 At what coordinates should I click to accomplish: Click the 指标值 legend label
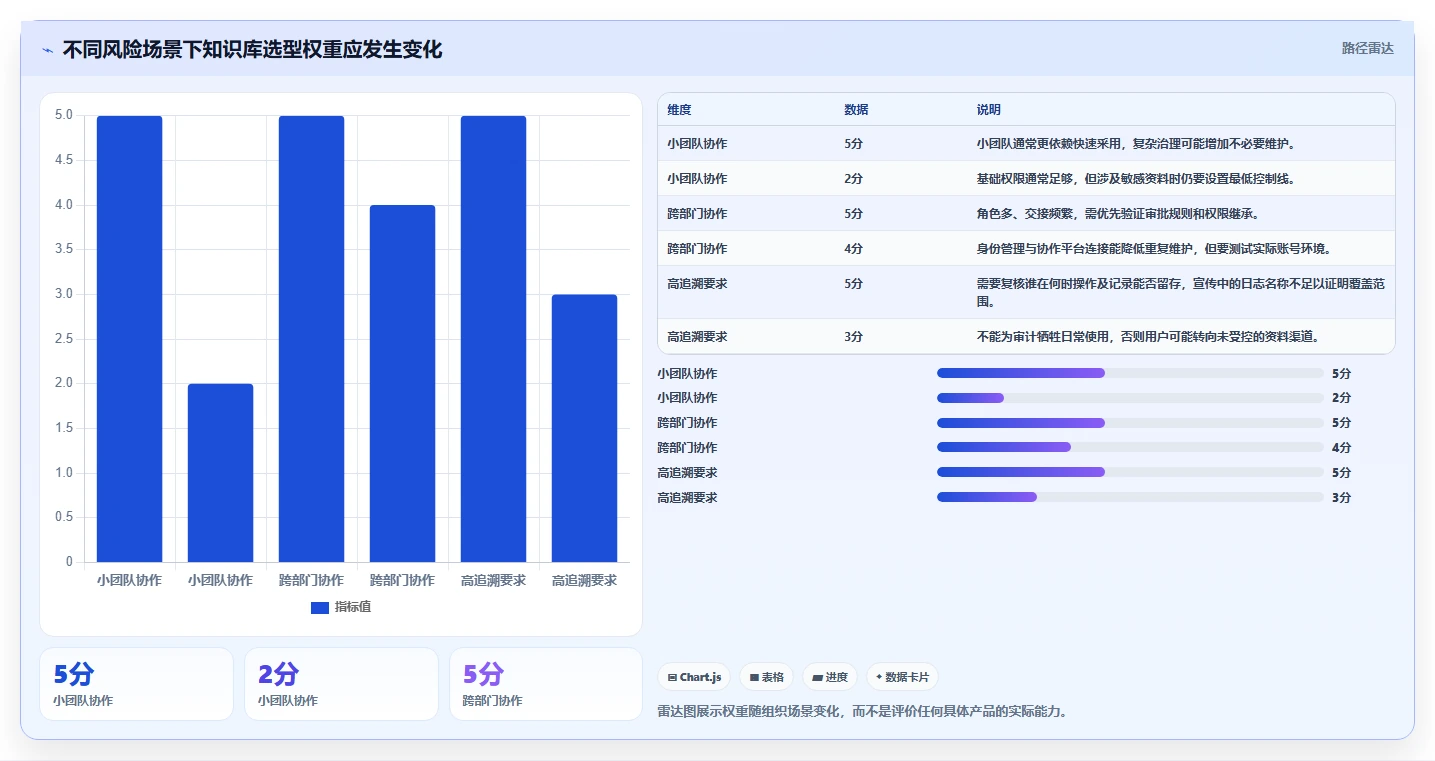click(353, 607)
